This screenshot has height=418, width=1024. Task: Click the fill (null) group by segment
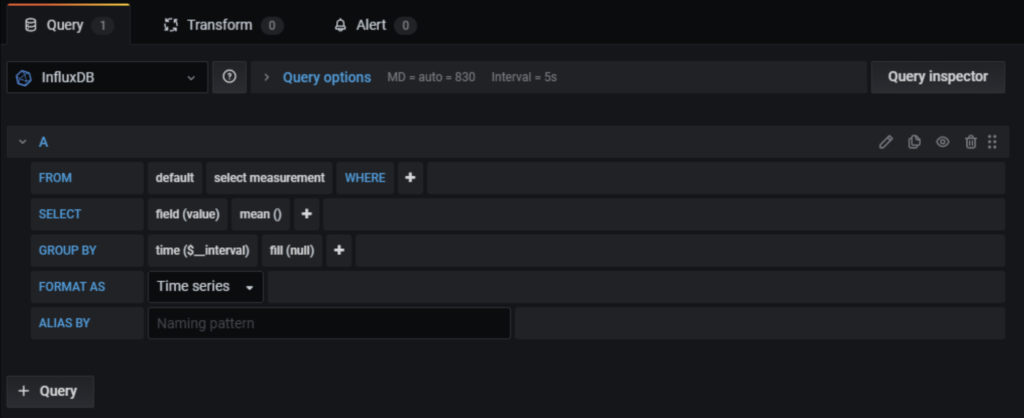tap(292, 250)
